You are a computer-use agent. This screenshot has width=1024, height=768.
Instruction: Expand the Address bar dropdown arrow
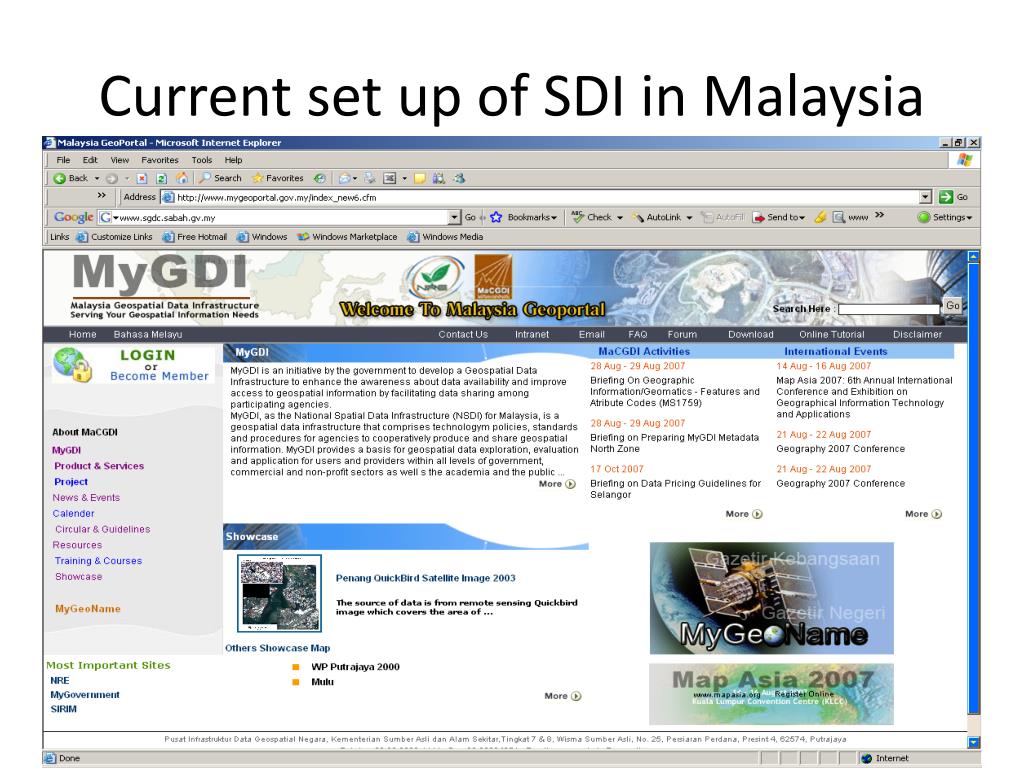click(925, 197)
